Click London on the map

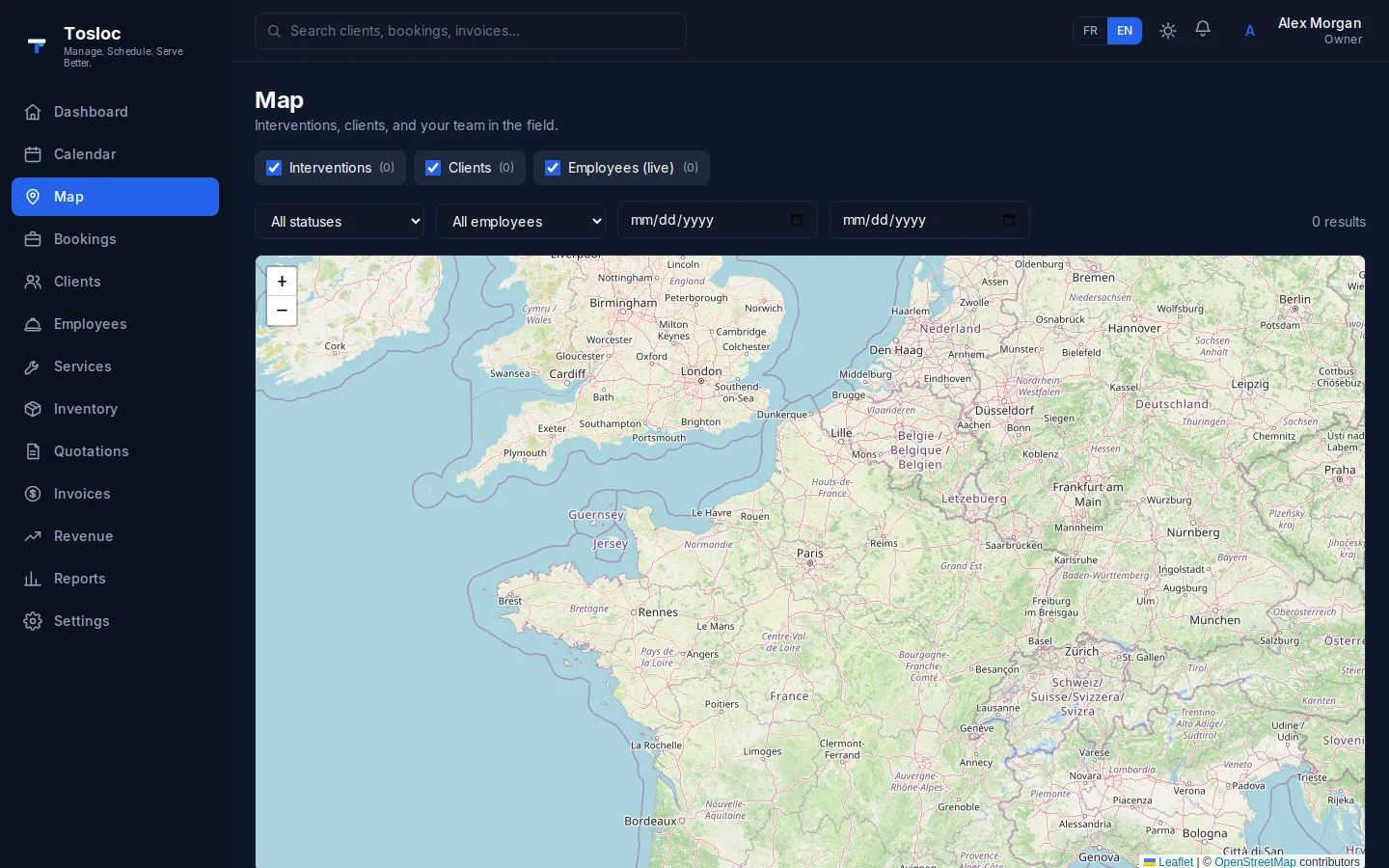point(701,371)
